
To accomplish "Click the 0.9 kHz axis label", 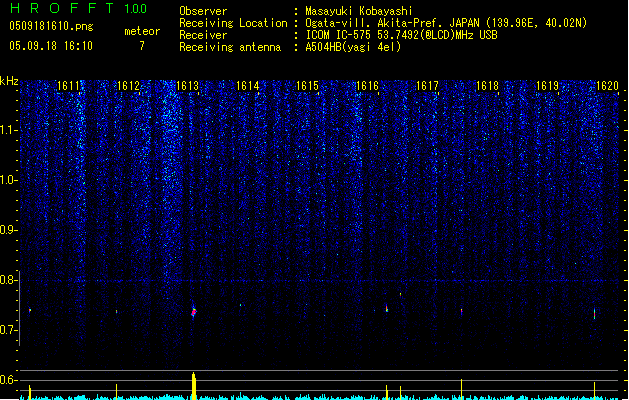I will (8, 230).
